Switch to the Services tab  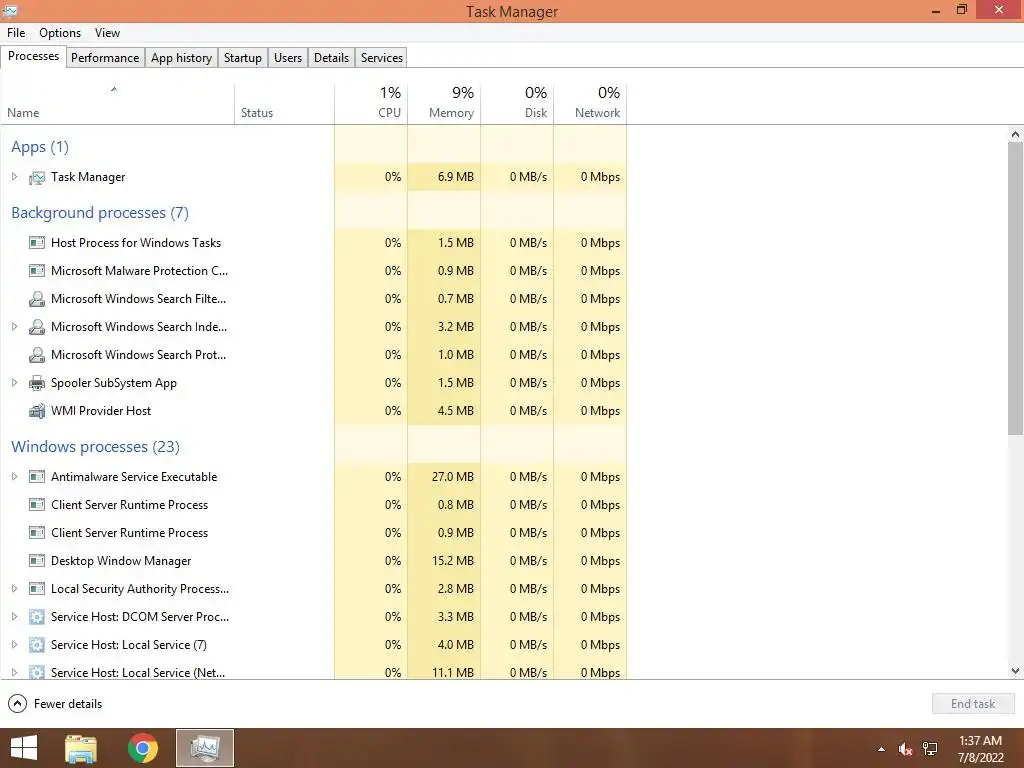click(x=382, y=57)
